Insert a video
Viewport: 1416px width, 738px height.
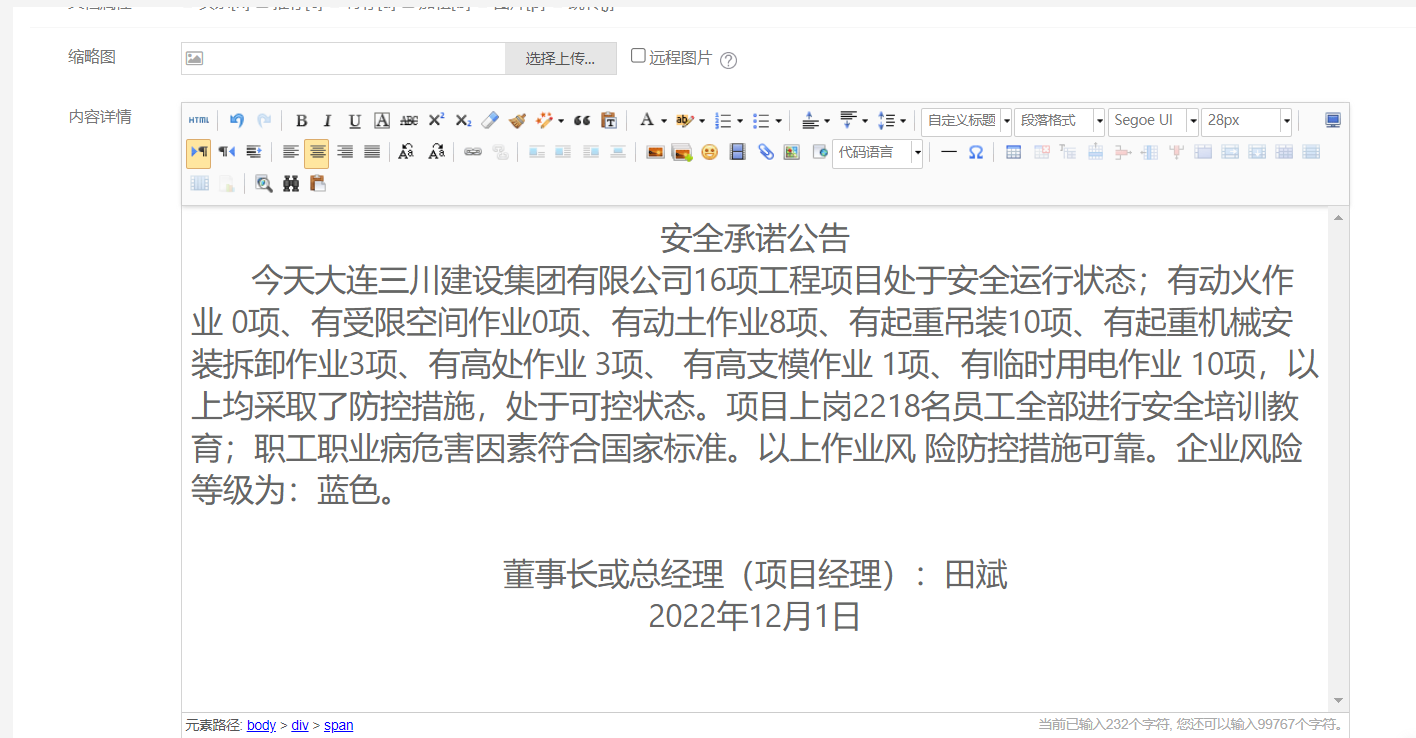click(738, 152)
